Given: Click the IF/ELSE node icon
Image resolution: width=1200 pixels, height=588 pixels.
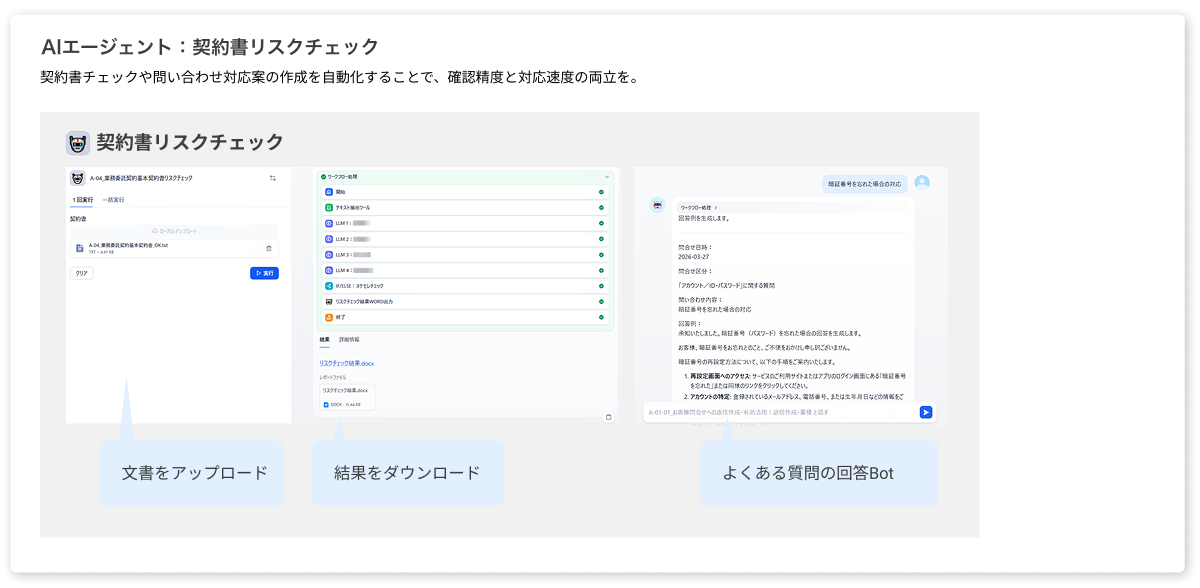Looking at the screenshot, I should click(329, 286).
